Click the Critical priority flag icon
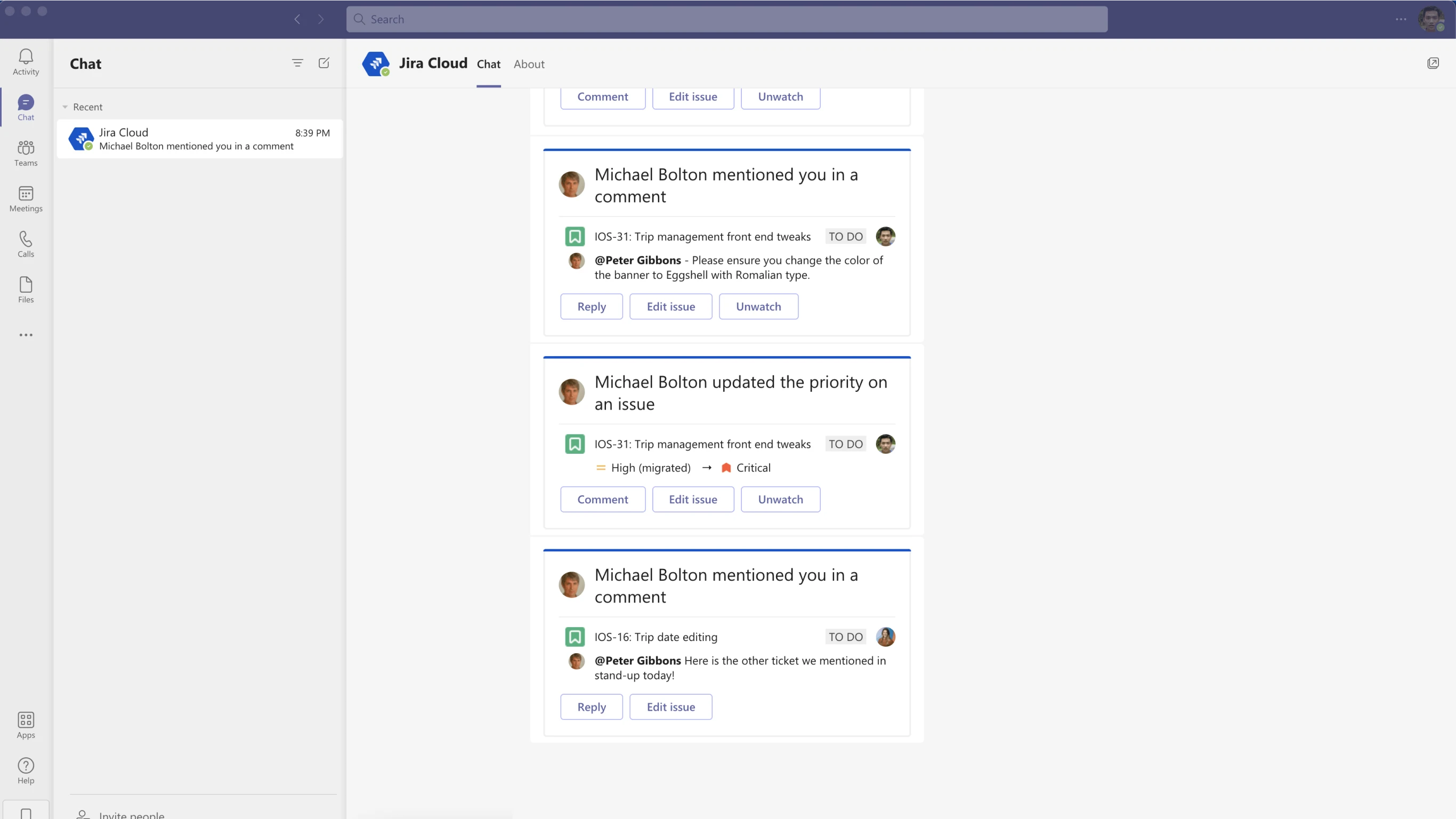 click(x=726, y=468)
